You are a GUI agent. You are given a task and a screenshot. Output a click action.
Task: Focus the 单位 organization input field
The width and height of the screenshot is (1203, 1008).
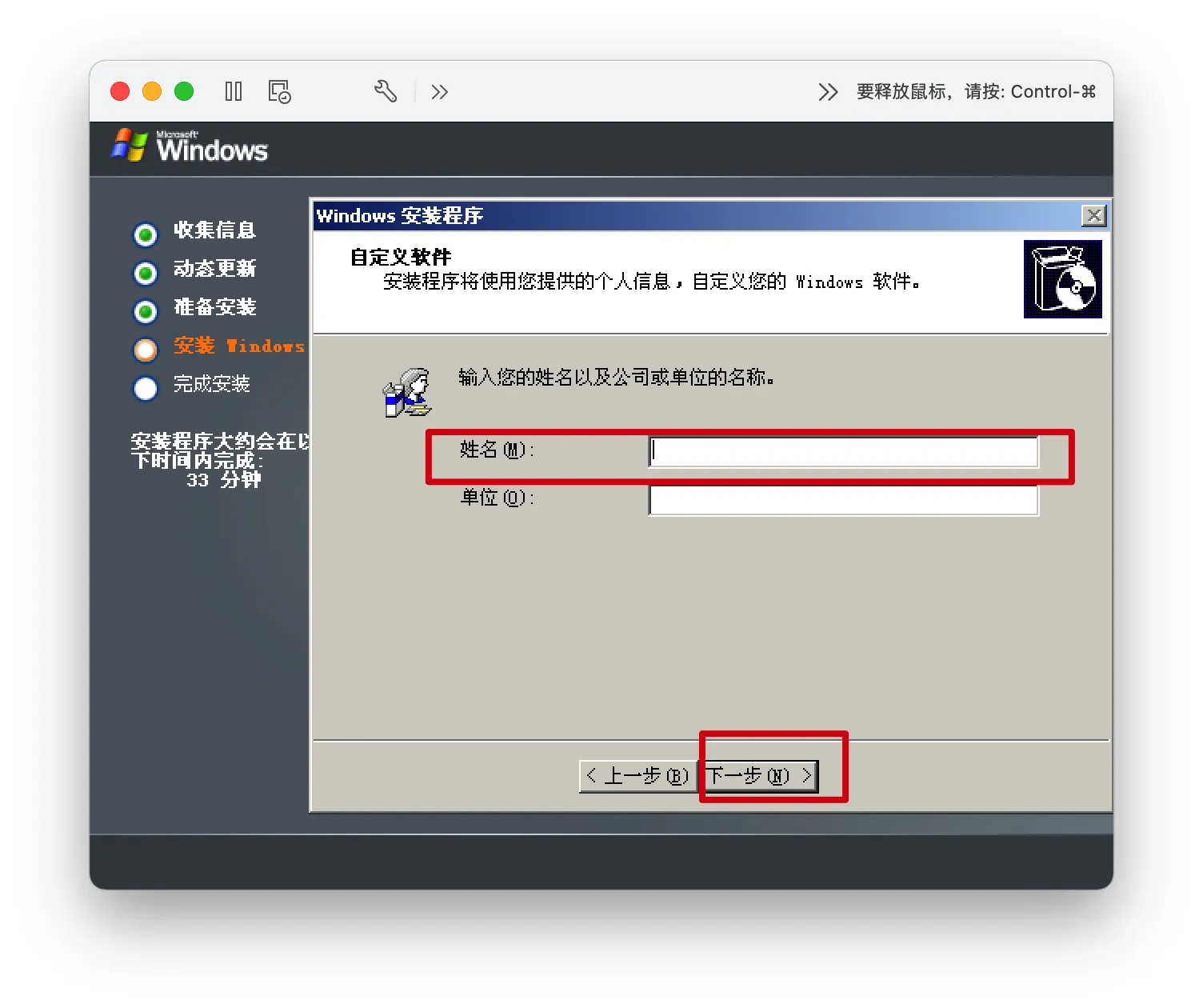[843, 501]
